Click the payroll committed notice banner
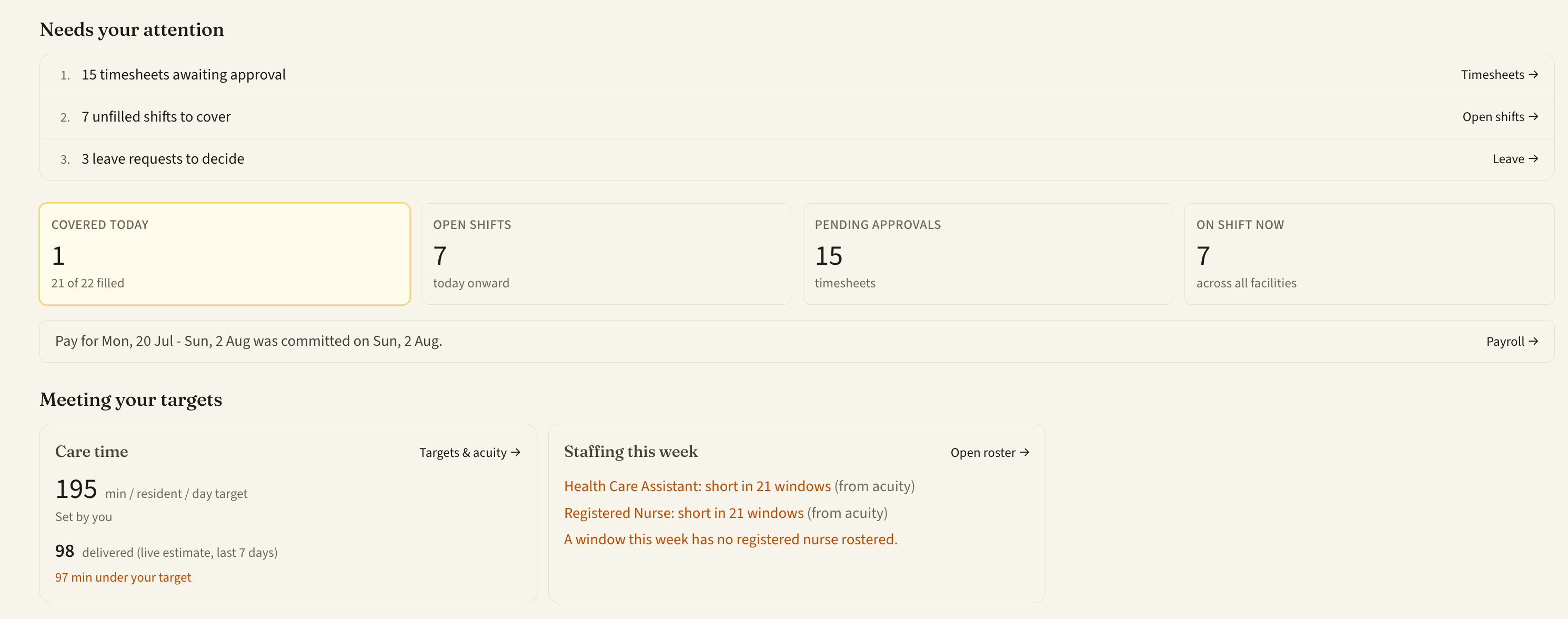1568x619 pixels. click(797, 342)
